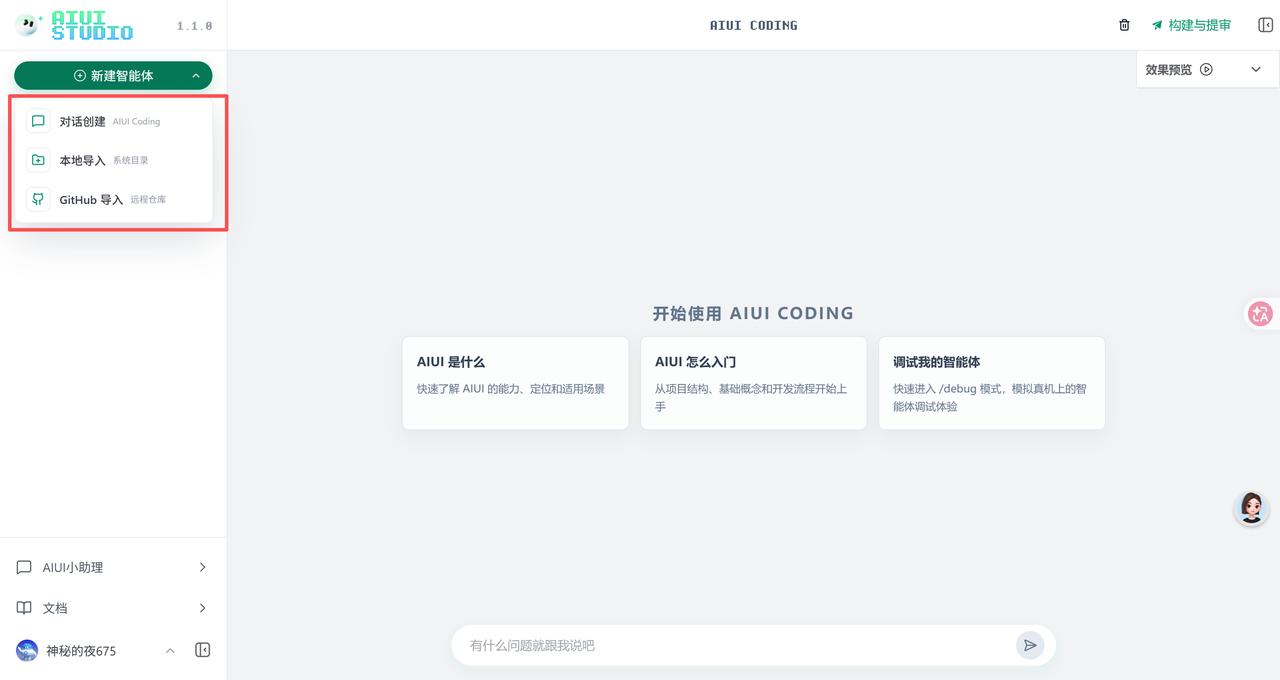
Task: Click the username 神秘的夜675
Action: [x=81, y=651]
